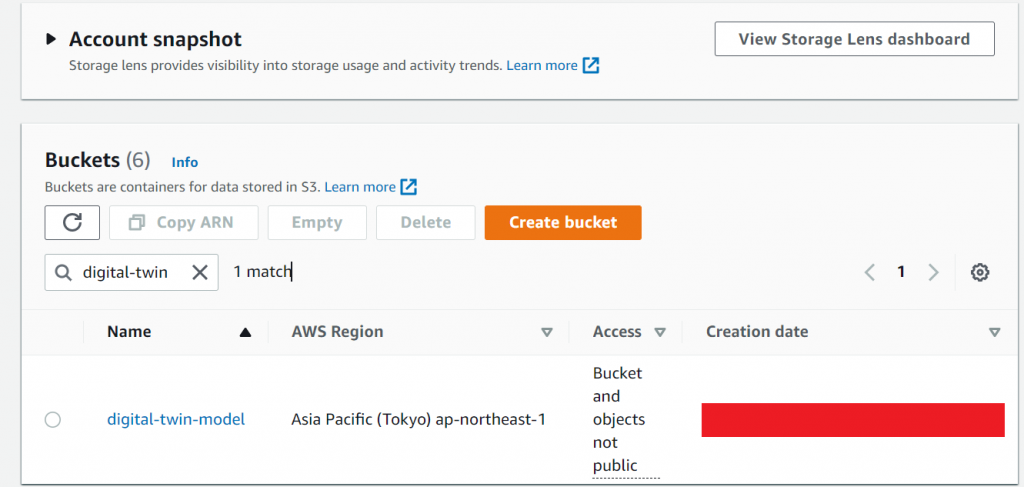Viewport: 1024px width, 487px height.
Task: Go to previous page chevron
Action: coord(870,272)
